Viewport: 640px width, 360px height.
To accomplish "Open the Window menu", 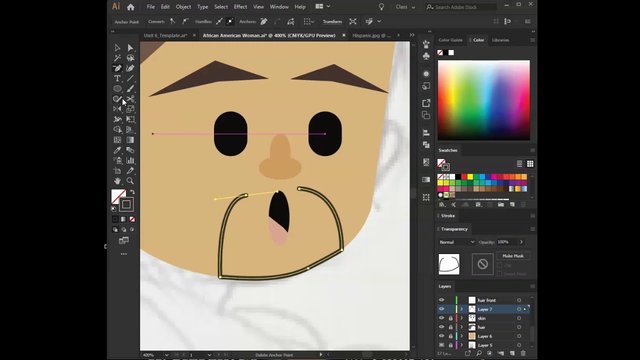I will 279,7.
